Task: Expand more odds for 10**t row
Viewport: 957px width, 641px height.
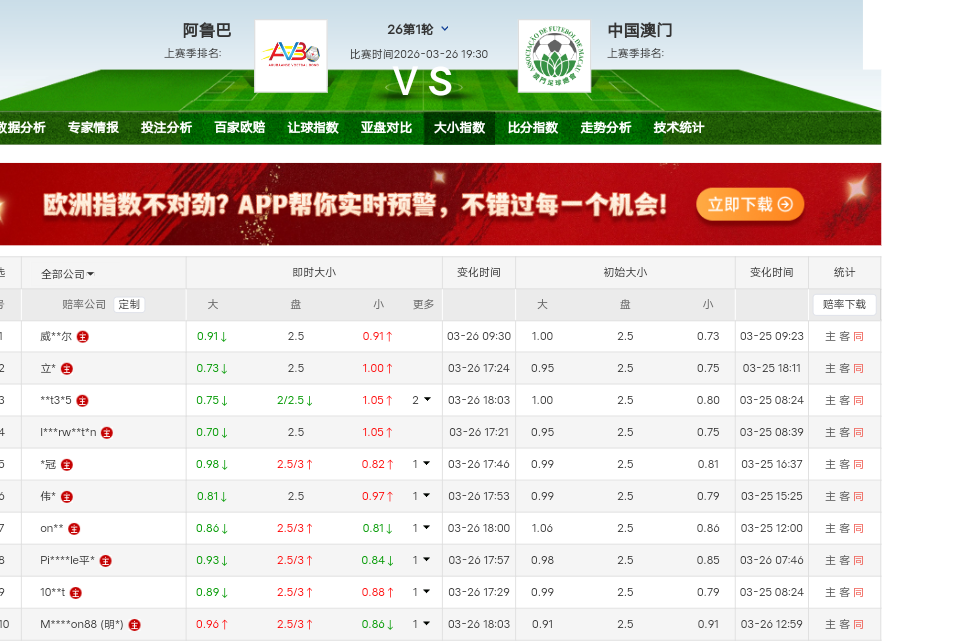Action: pyautogui.click(x=422, y=592)
